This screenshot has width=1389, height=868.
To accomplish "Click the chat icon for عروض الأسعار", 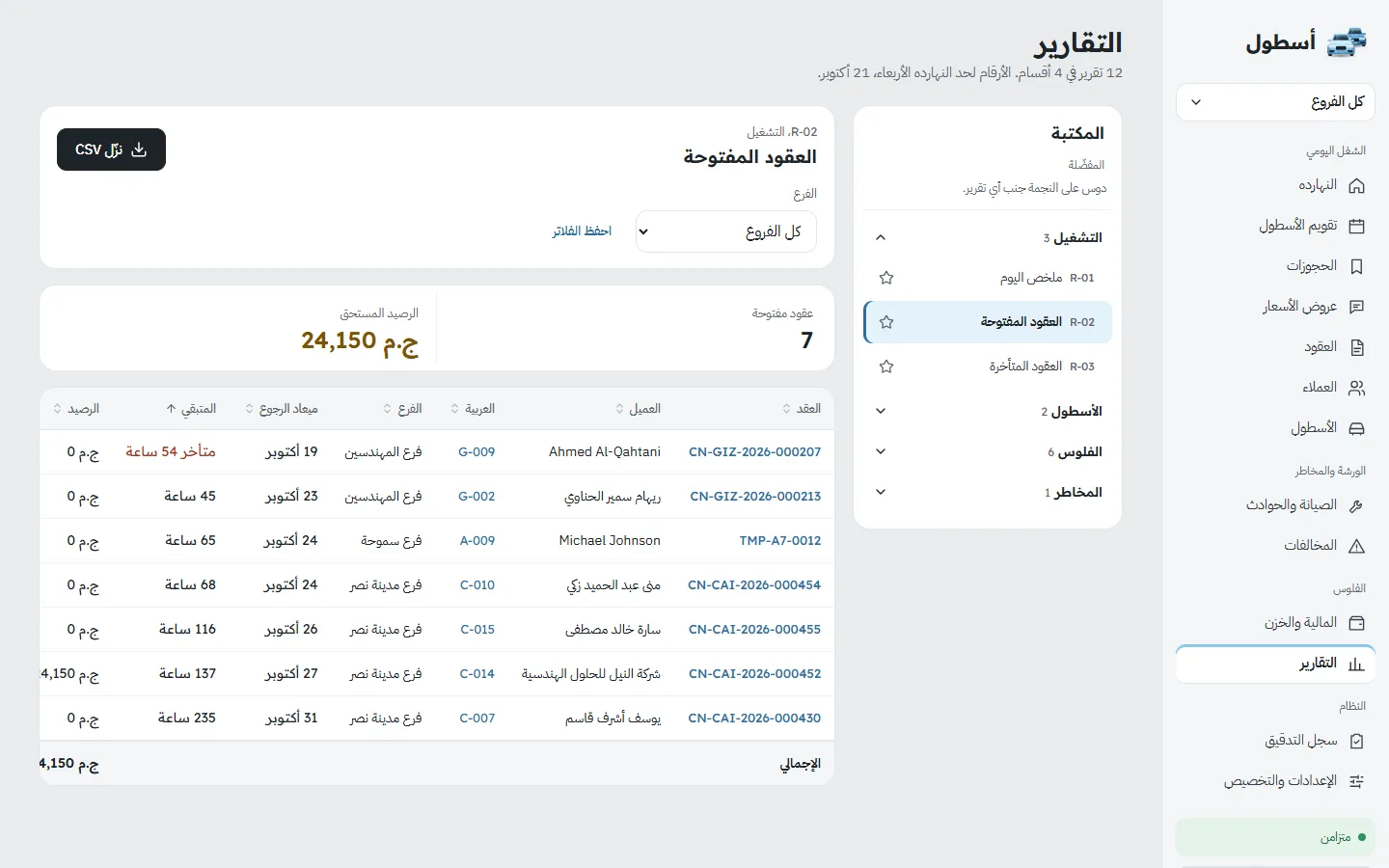I will (1356, 307).
